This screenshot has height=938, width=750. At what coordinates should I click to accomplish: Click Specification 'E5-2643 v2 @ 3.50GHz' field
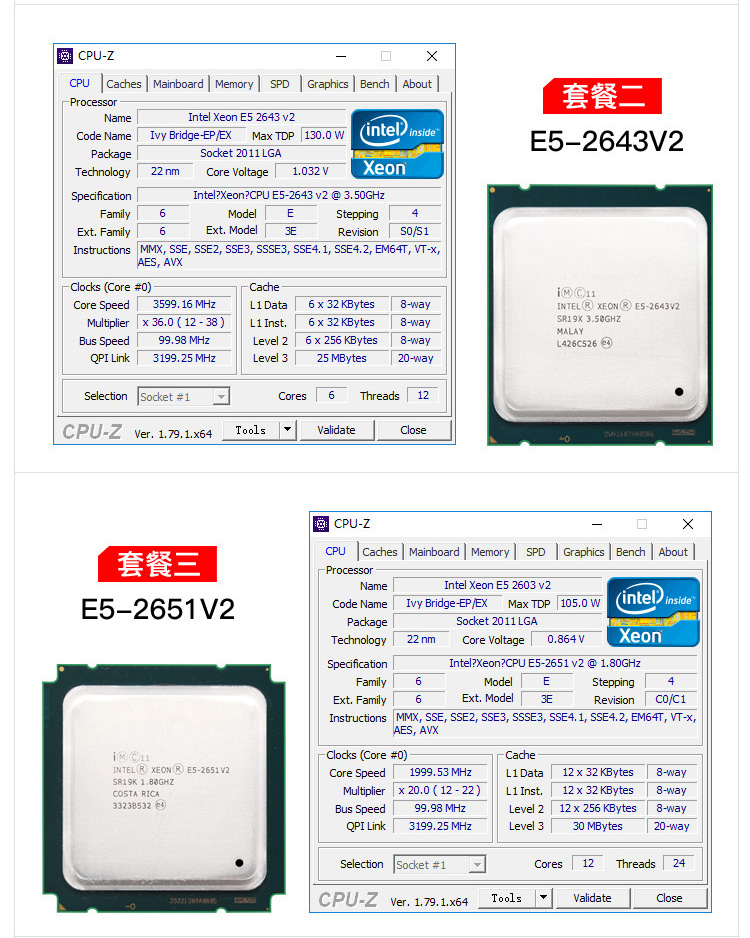click(289, 195)
